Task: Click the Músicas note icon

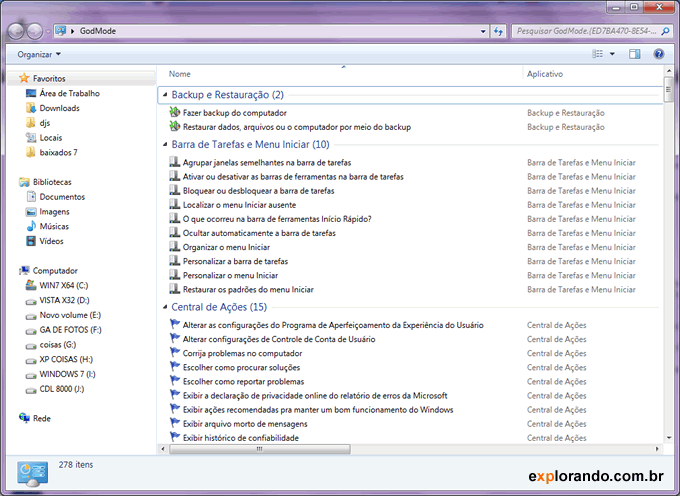Action: (31, 226)
